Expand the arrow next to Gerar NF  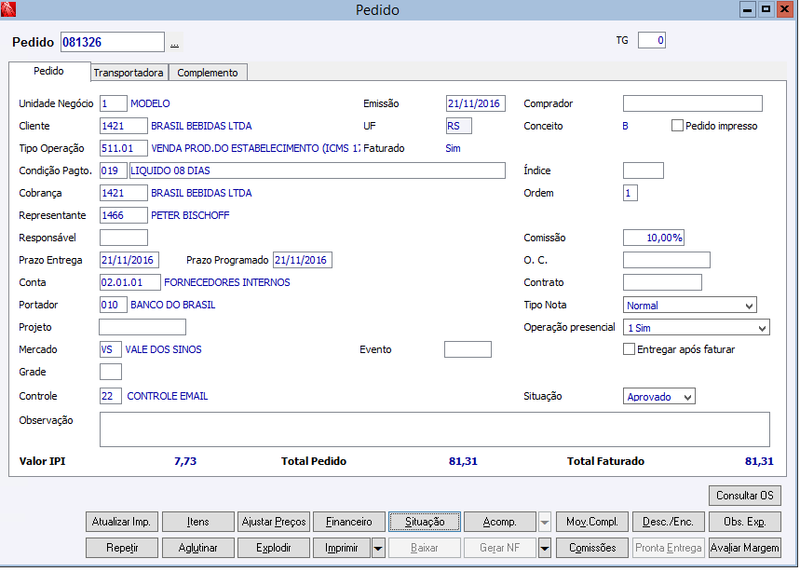click(544, 548)
